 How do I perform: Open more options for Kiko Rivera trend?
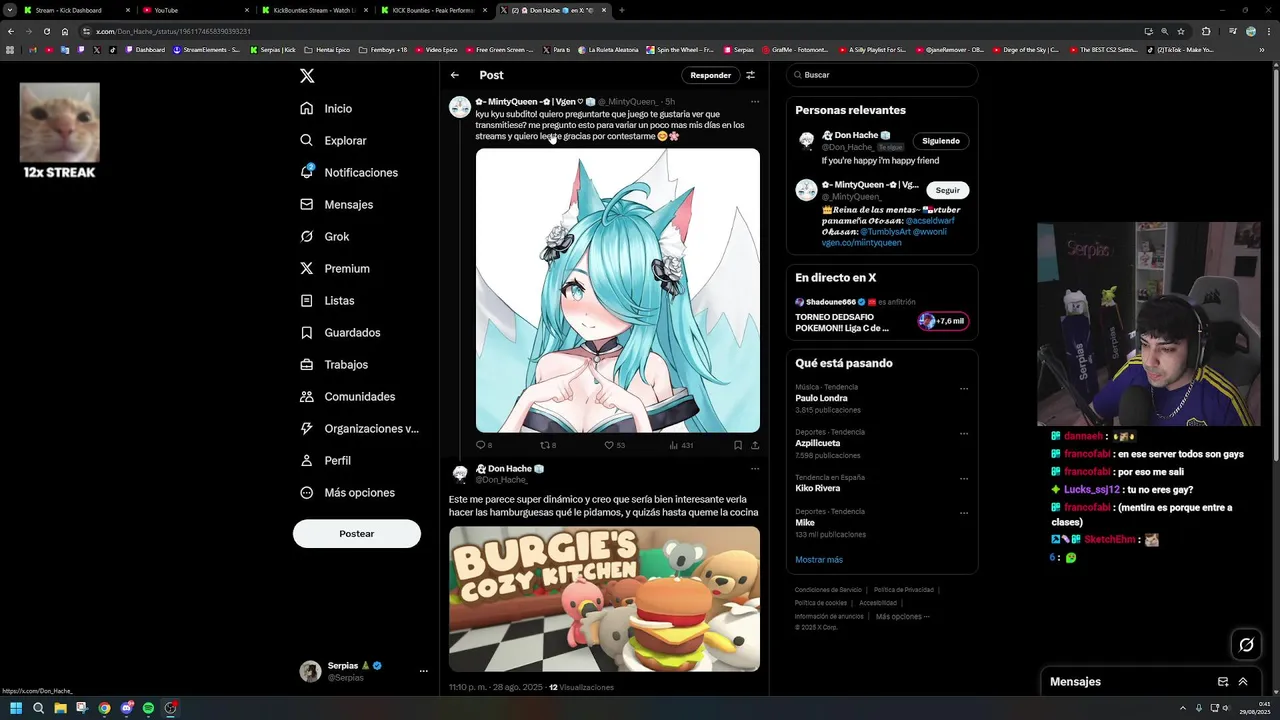[x=964, y=479]
